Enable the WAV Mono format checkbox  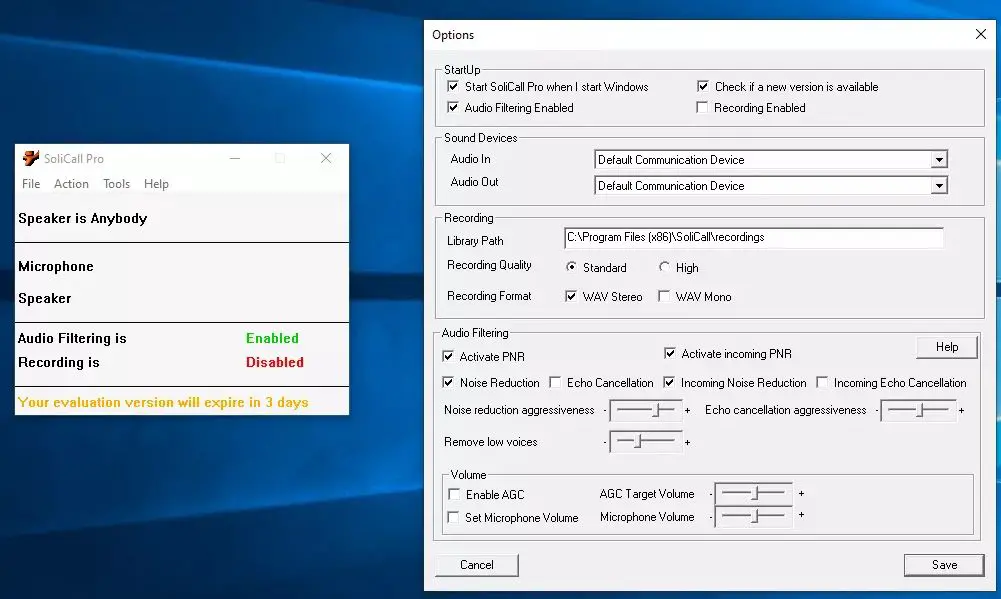coord(665,296)
